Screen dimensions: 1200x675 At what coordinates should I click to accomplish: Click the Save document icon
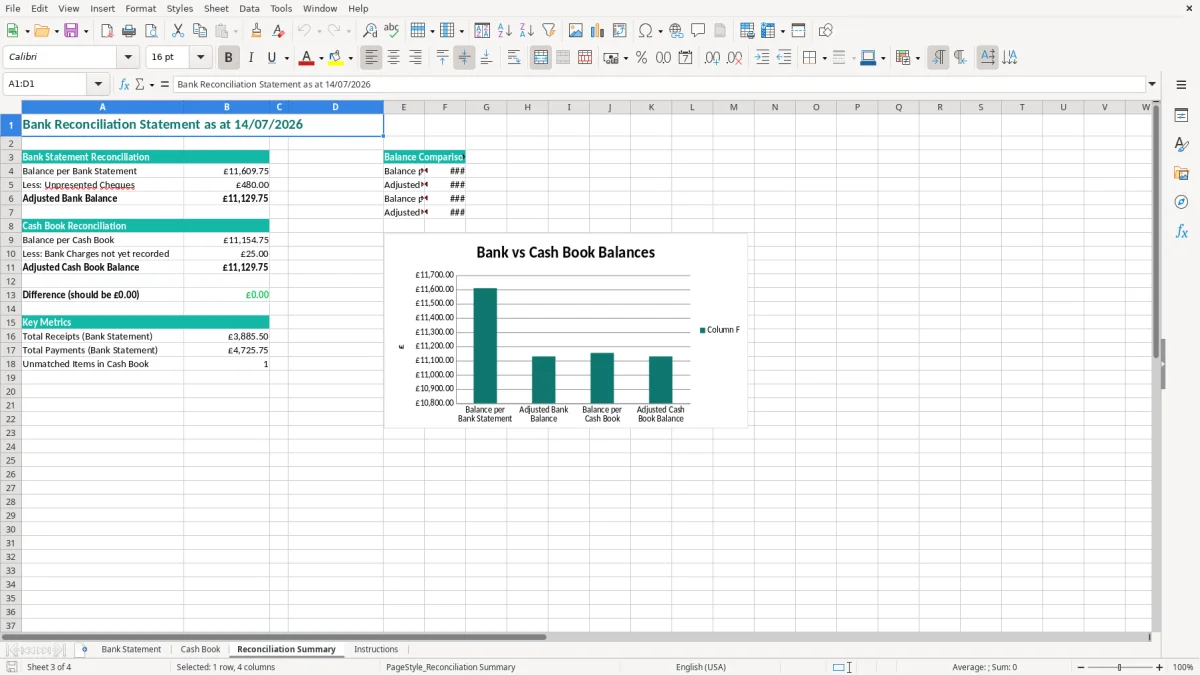pyautogui.click(x=71, y=31)
